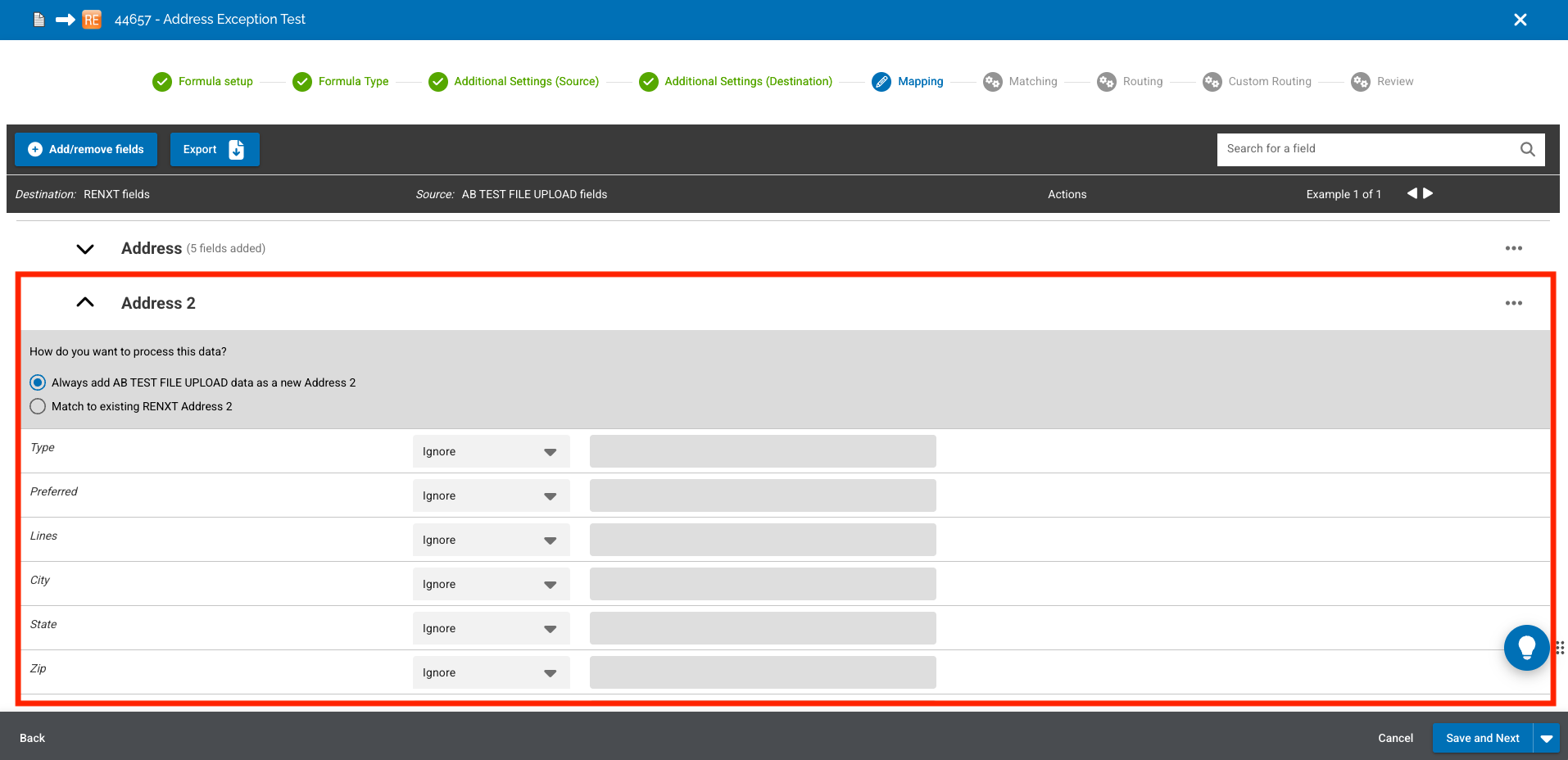Click the search magnifier icon

coord(1527,149)
